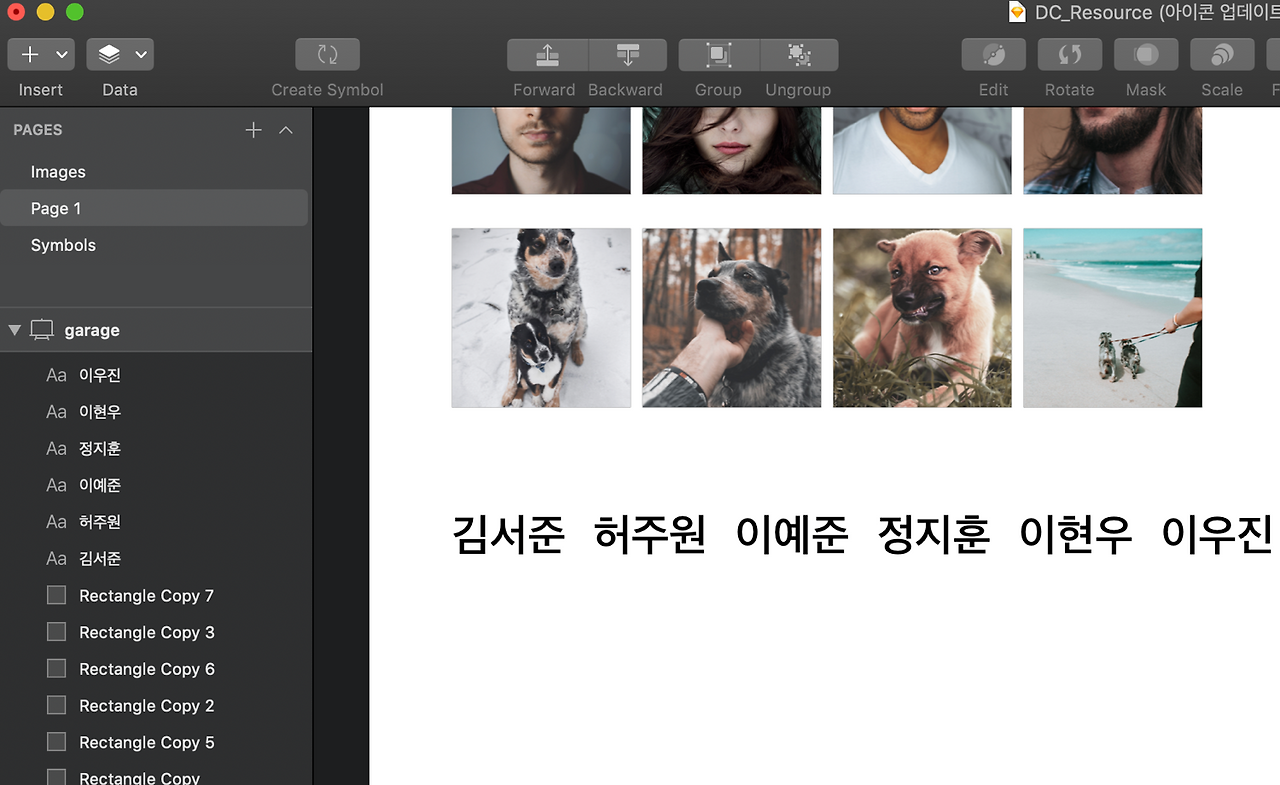Click the green full screen window button
This screenshot has height=785, width=1280.
[75, 12]
